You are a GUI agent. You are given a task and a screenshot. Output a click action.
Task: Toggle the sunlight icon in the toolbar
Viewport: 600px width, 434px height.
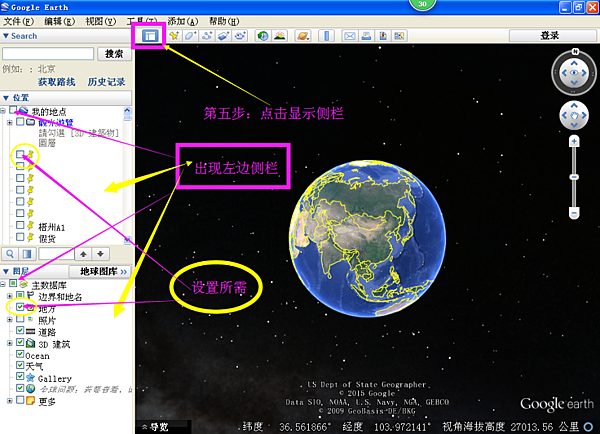(x=280, y=36)
